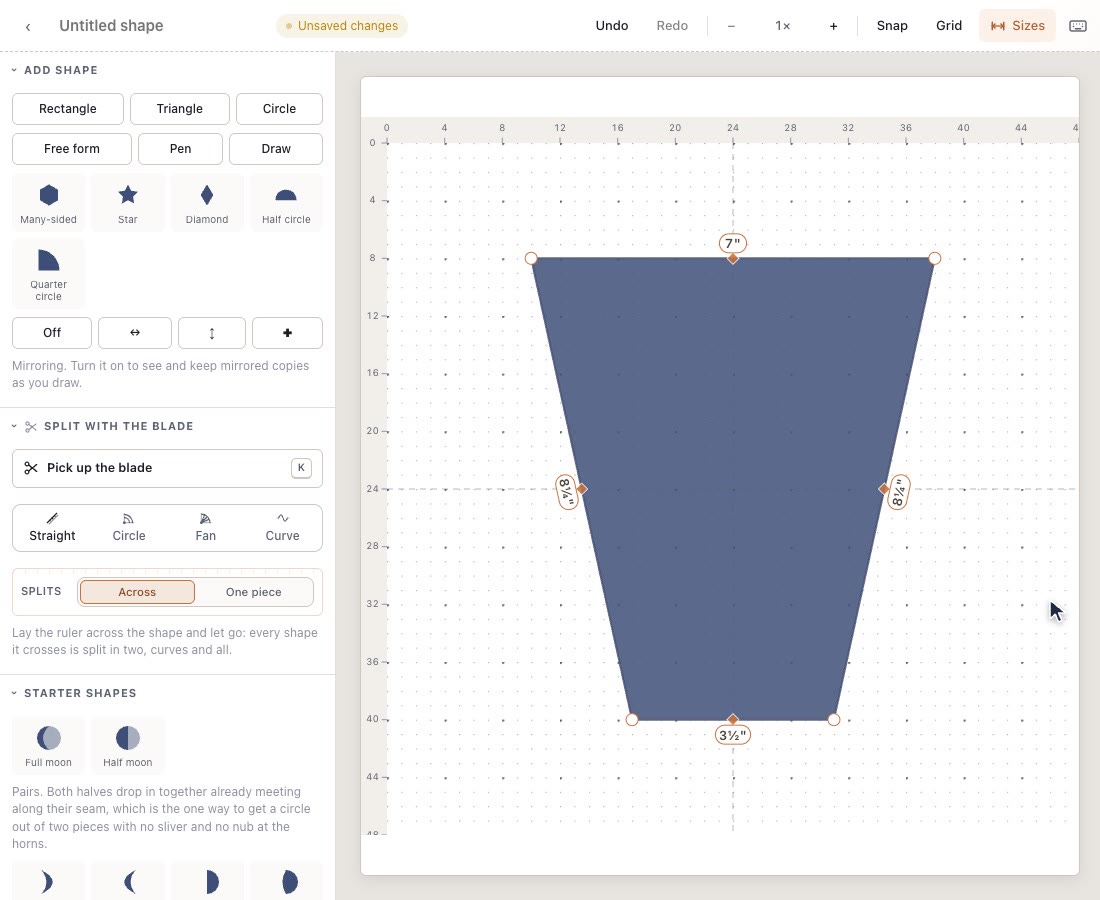Click the Unsaved changes badge

point(342,26)
